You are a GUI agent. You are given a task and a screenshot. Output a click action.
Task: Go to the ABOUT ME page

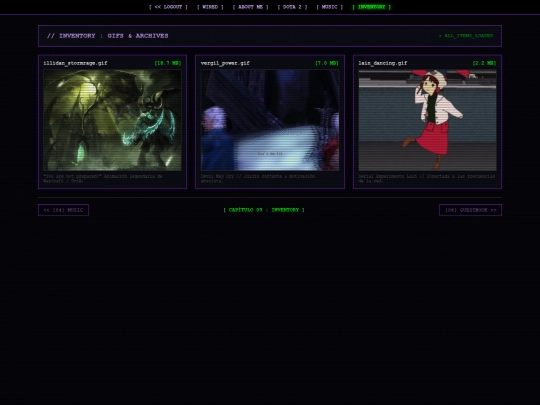[250, 7]
